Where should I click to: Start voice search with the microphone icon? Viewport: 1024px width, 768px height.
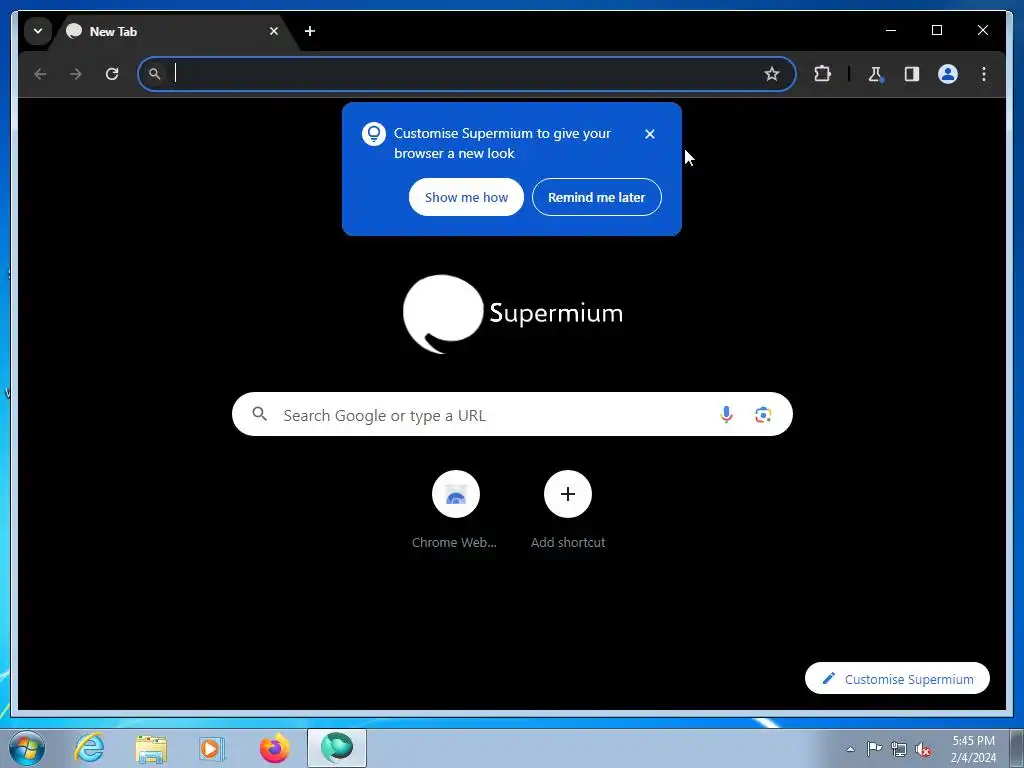726,414
